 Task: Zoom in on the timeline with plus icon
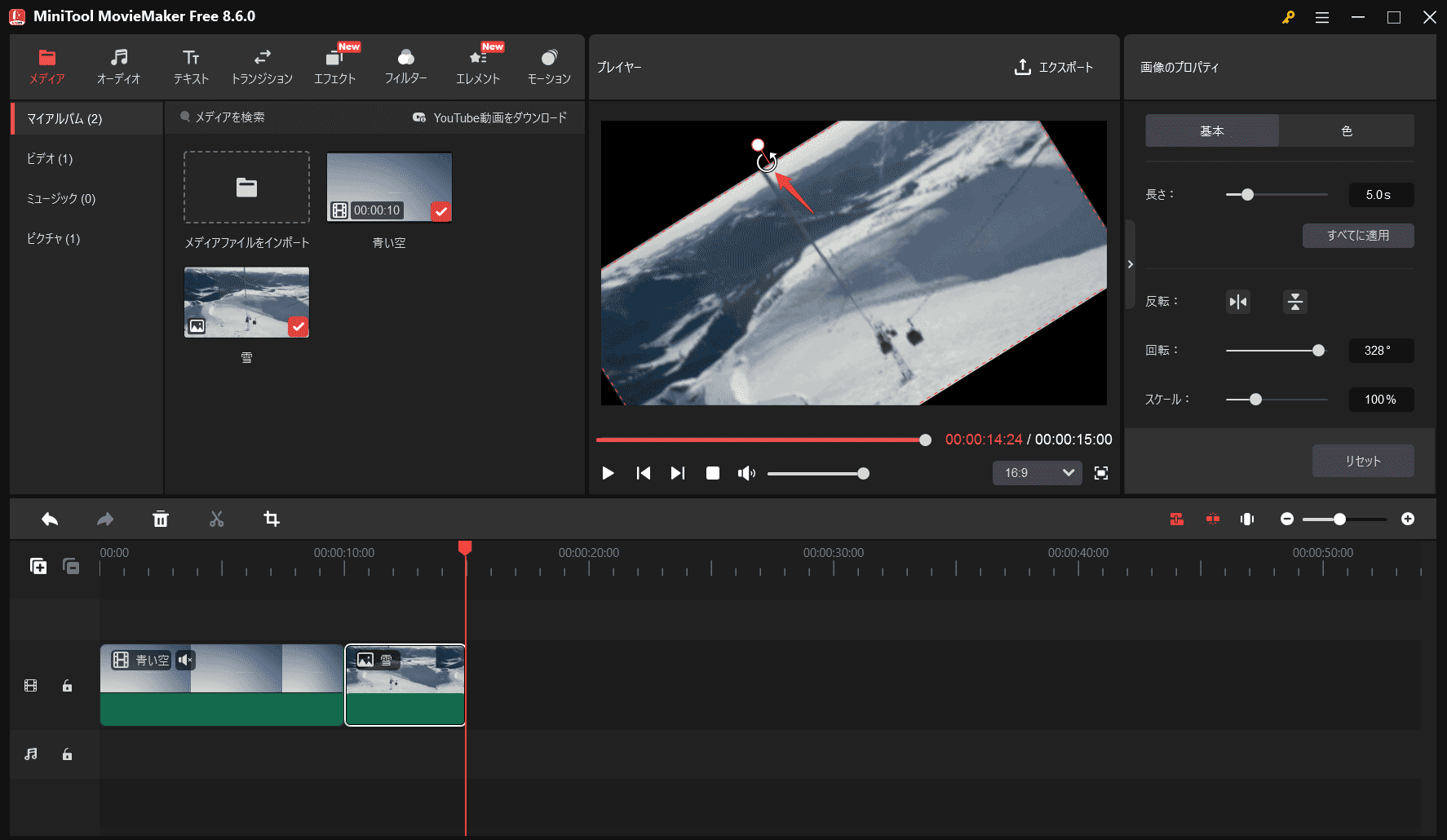pyautogui.click(x=1408, y=519)
